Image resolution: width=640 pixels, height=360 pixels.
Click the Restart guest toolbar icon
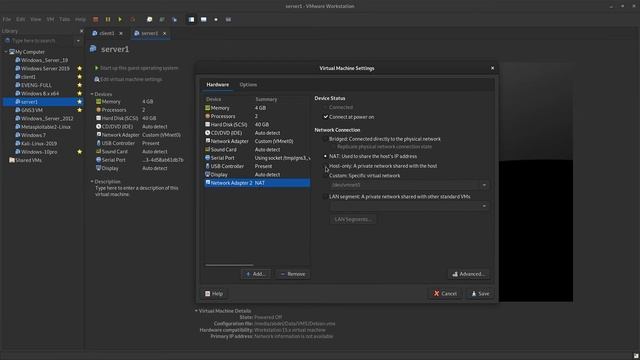132,19
